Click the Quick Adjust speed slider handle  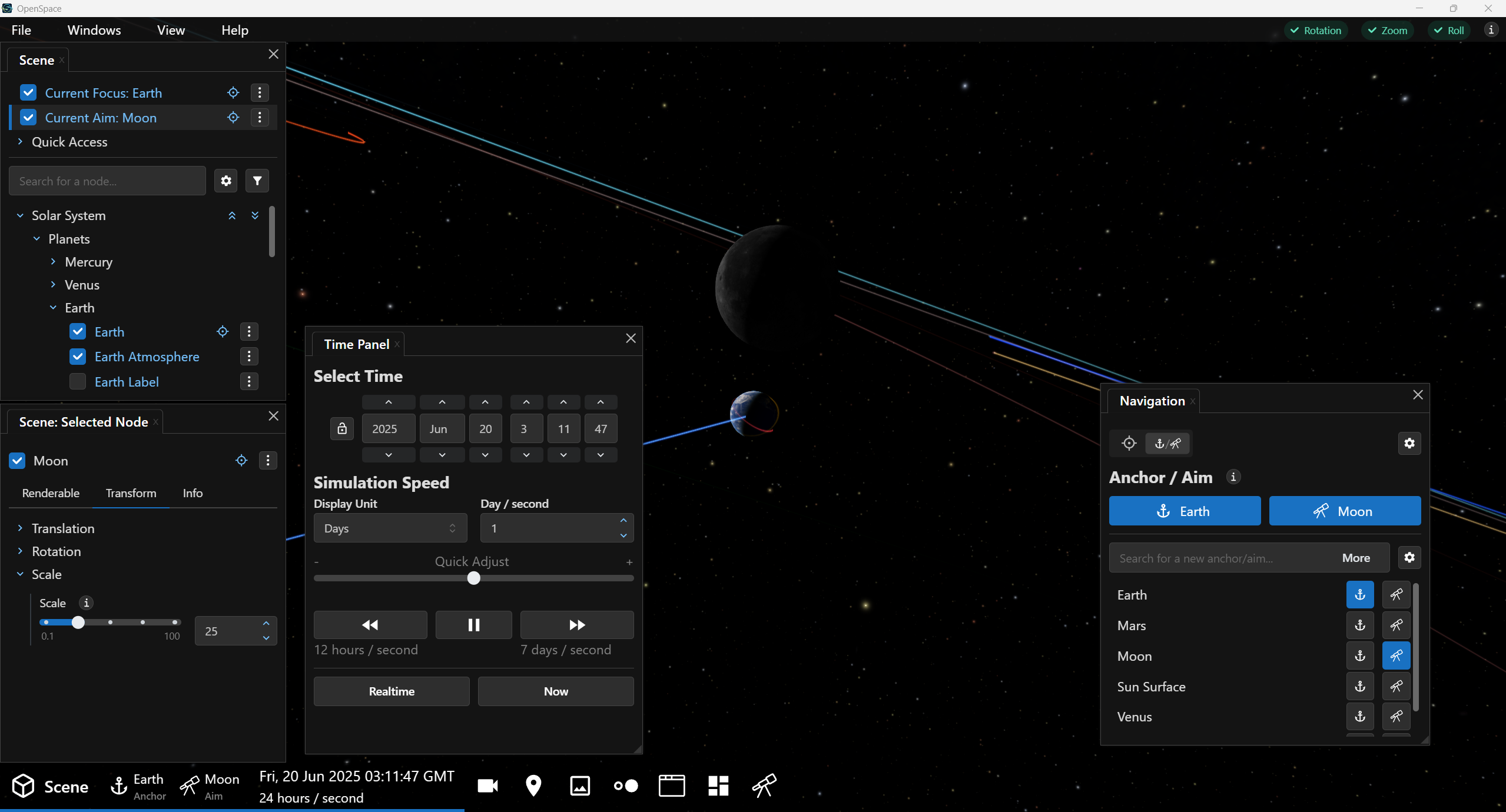(473, 578)
